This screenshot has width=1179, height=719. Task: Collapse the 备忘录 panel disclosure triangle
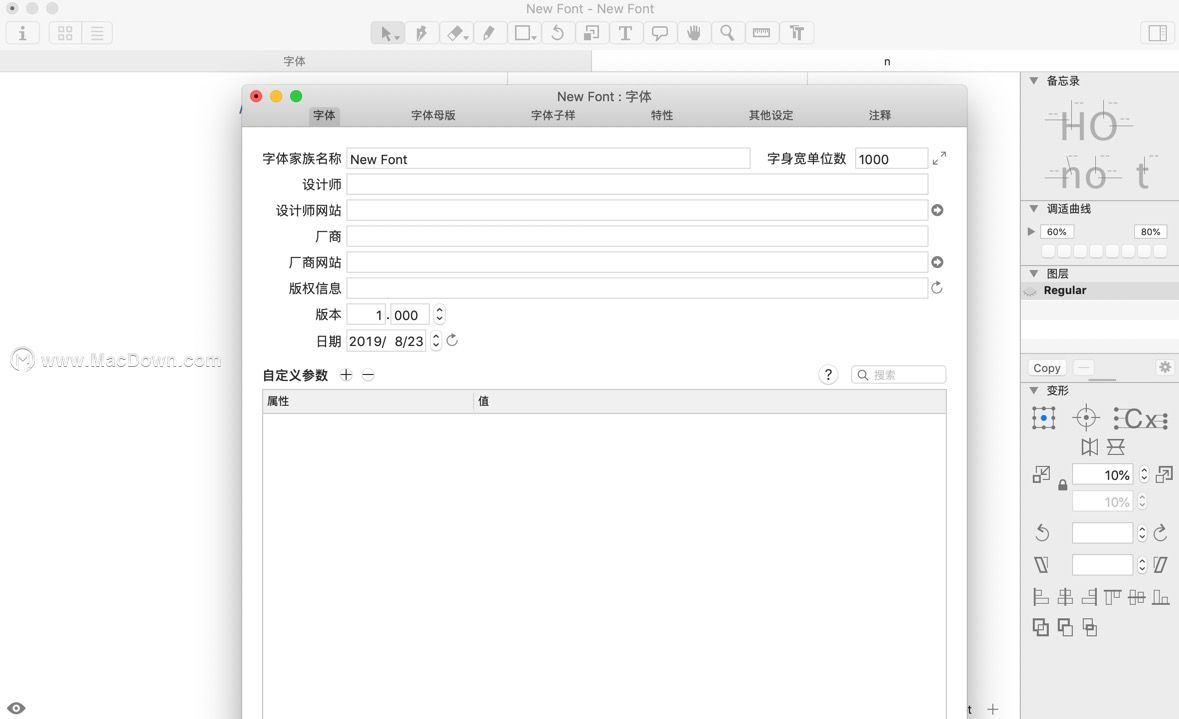tap(1032, 80)
